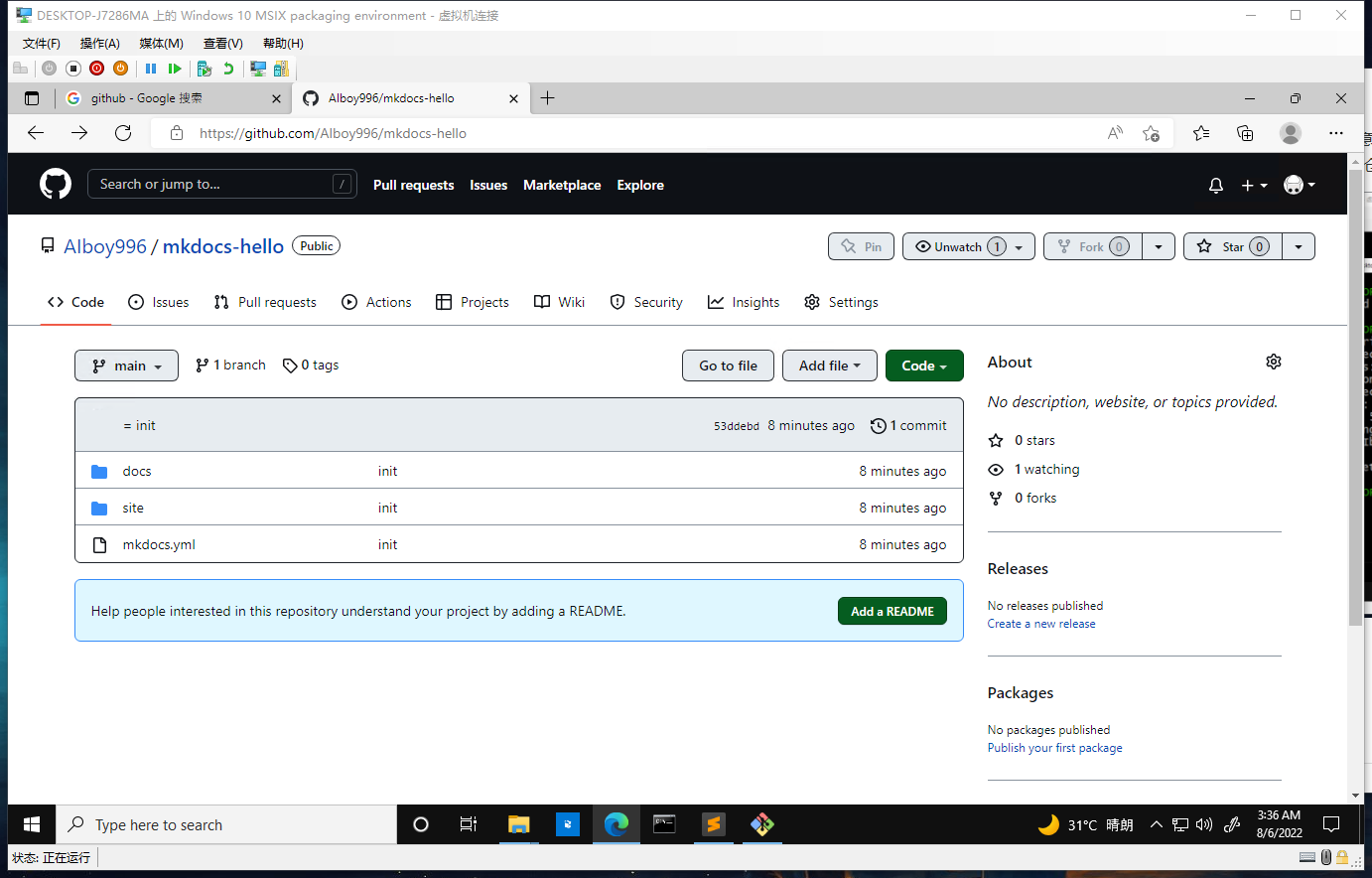Open the Edge settings ellipsis menu
The height and width of the screenshot is (878, 1372).
point(1336,133)
